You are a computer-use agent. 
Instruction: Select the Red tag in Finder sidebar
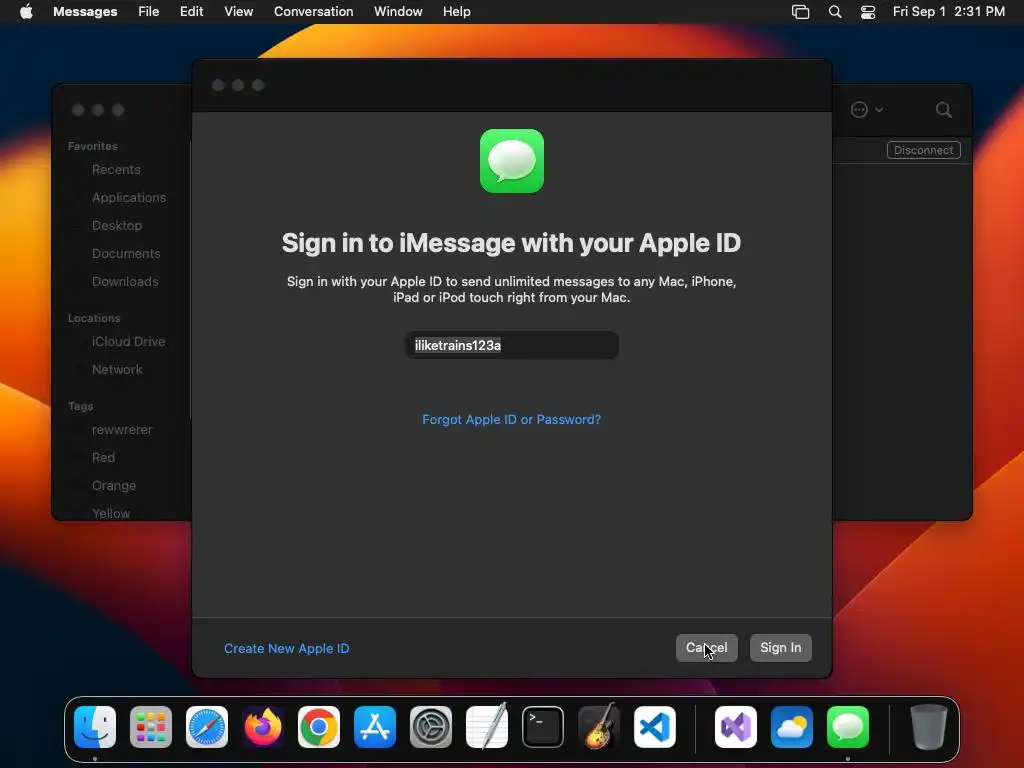coord(103,458)
